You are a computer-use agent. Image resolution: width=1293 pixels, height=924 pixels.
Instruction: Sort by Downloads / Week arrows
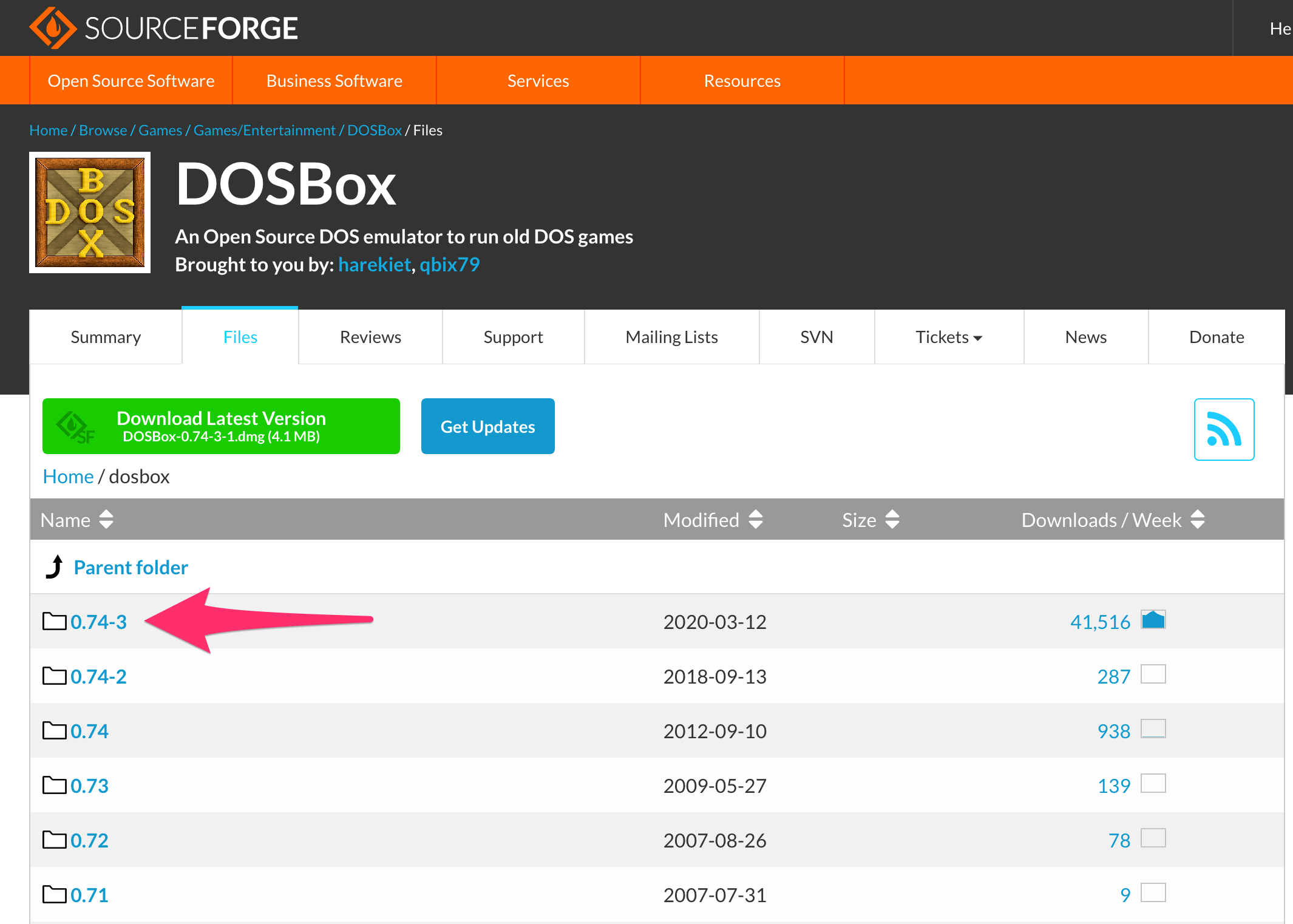point(1197,520)
